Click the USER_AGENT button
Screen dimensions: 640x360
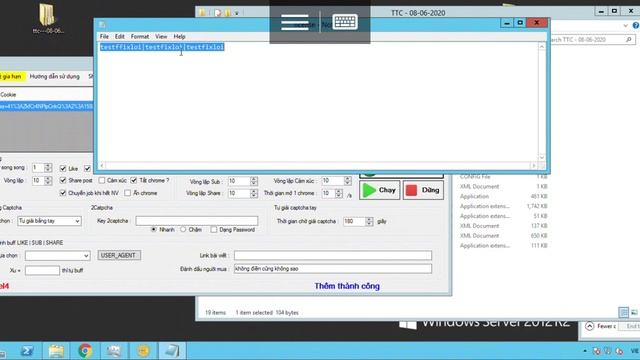[x=119, y=255]
